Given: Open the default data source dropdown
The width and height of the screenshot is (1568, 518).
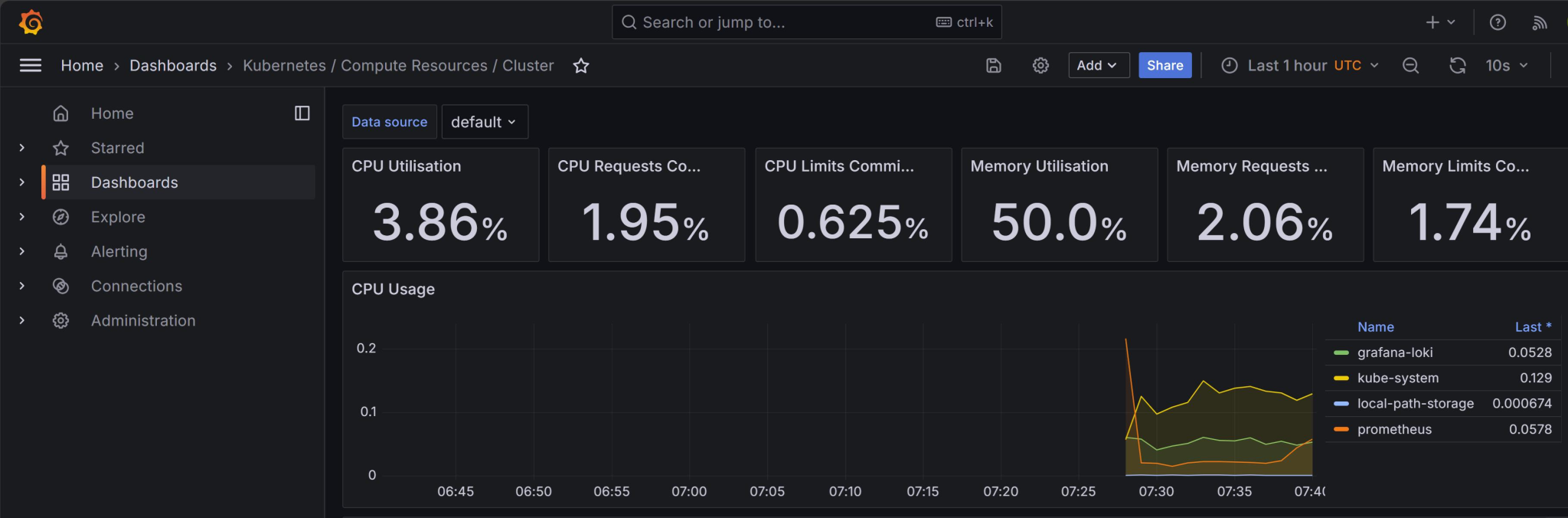Looking at the screenshot, I should coord(484,122).
